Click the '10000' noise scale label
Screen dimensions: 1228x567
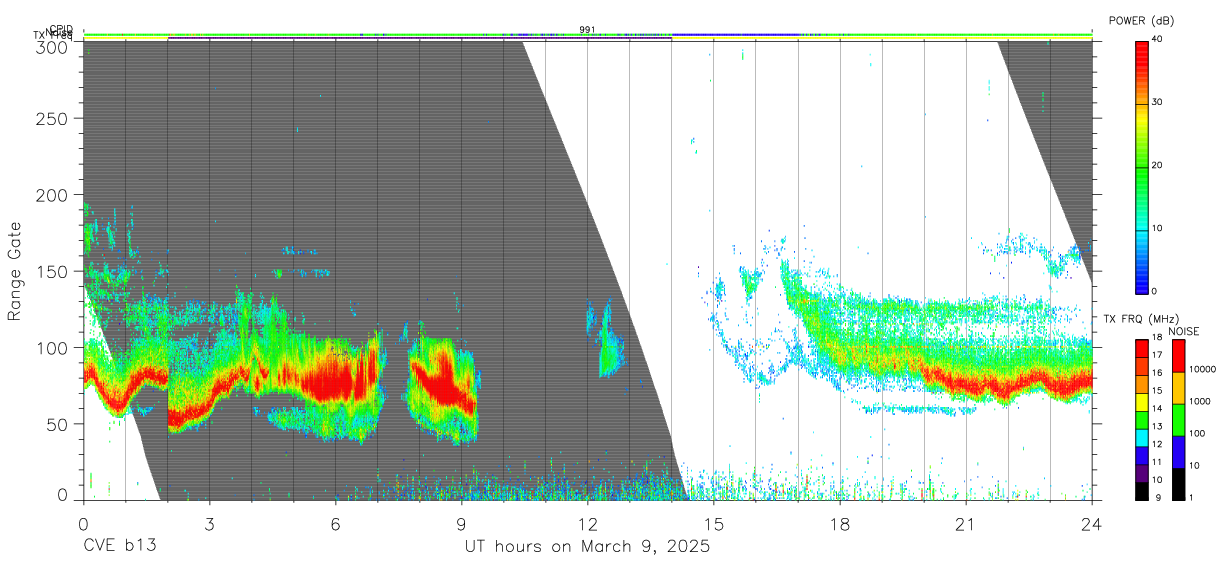pyautogui.click(x=1202, y=370)
